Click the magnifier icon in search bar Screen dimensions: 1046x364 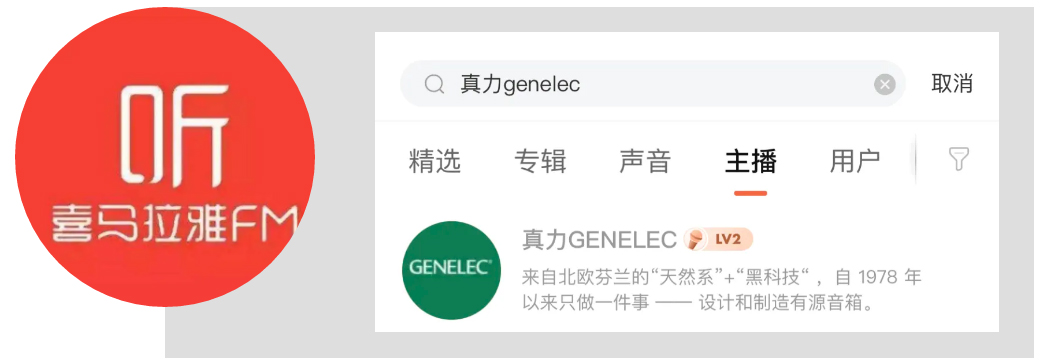point(434,84)
